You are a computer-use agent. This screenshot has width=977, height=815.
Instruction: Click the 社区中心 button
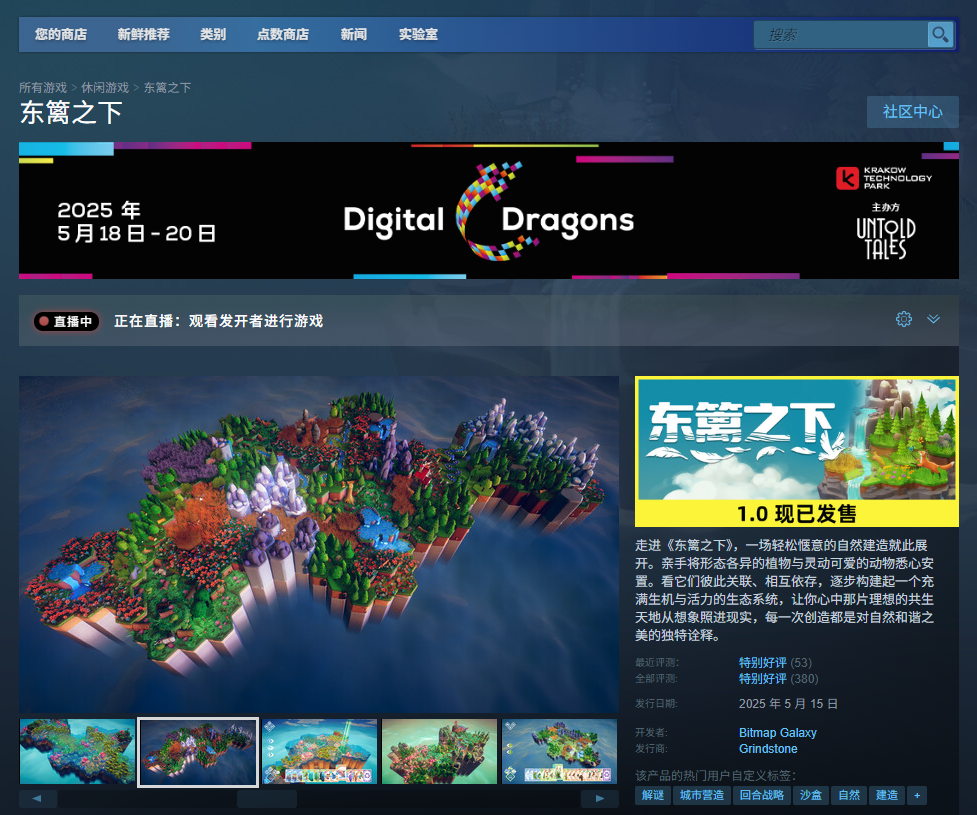tap(912, 112)
